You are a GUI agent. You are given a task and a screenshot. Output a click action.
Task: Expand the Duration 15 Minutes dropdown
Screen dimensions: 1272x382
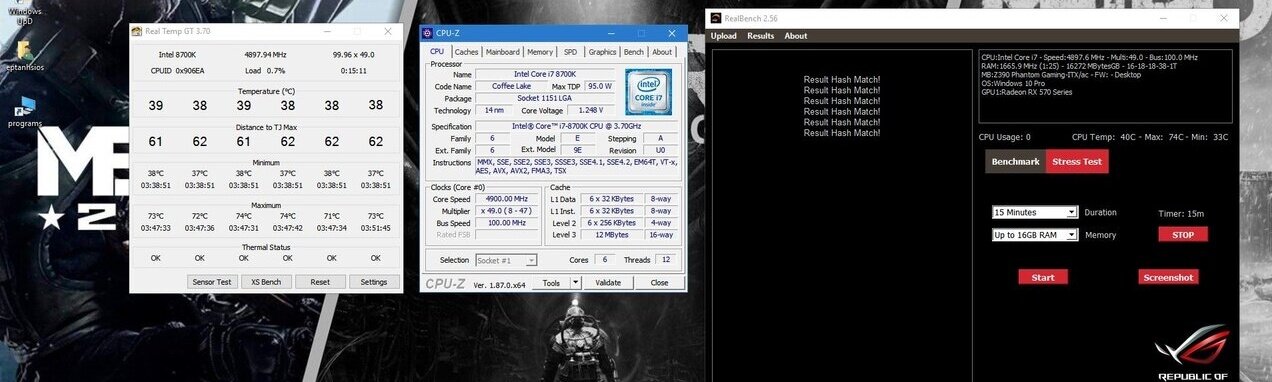click(x=1034, y=212)
